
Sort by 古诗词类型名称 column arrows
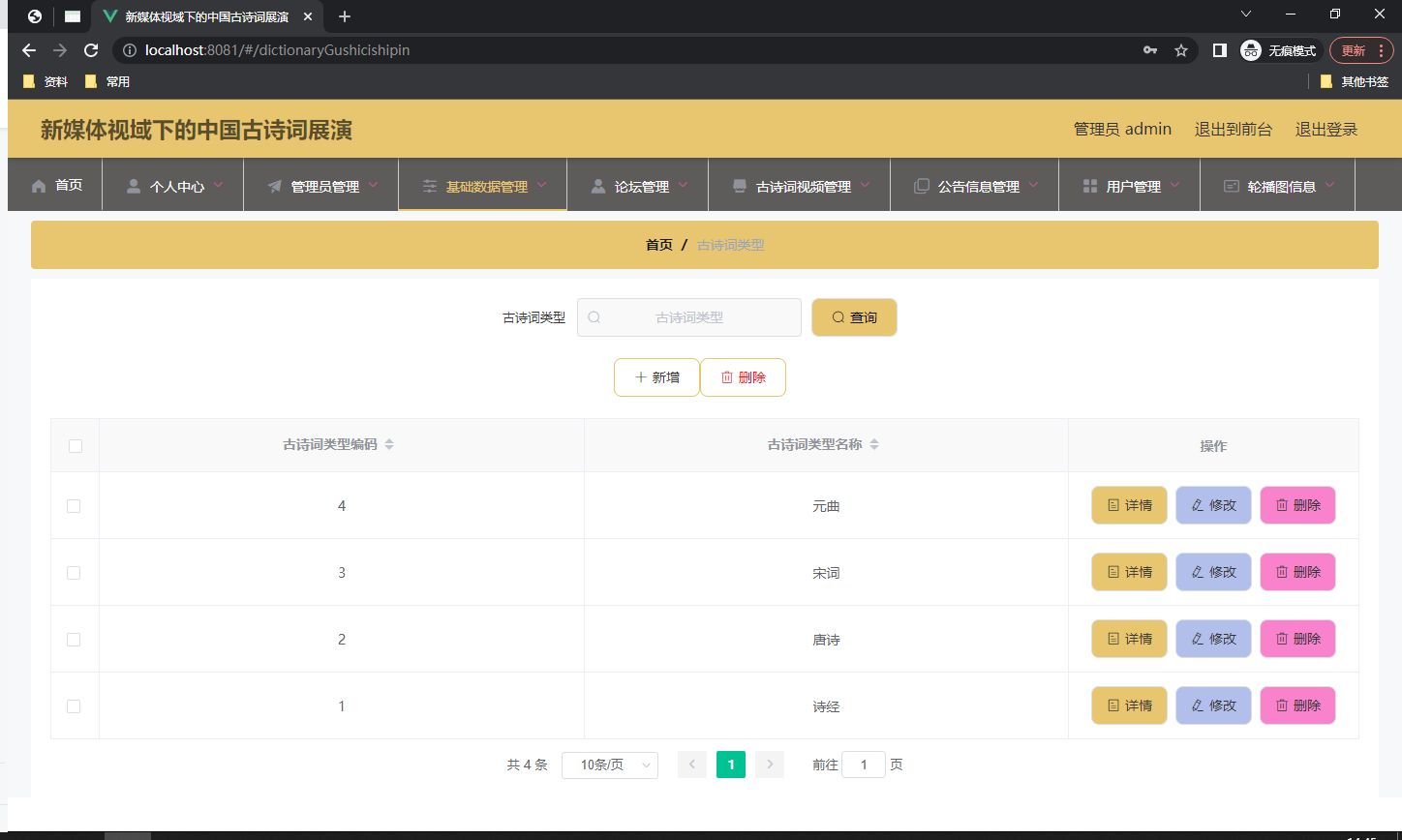(x=873, y=444)
